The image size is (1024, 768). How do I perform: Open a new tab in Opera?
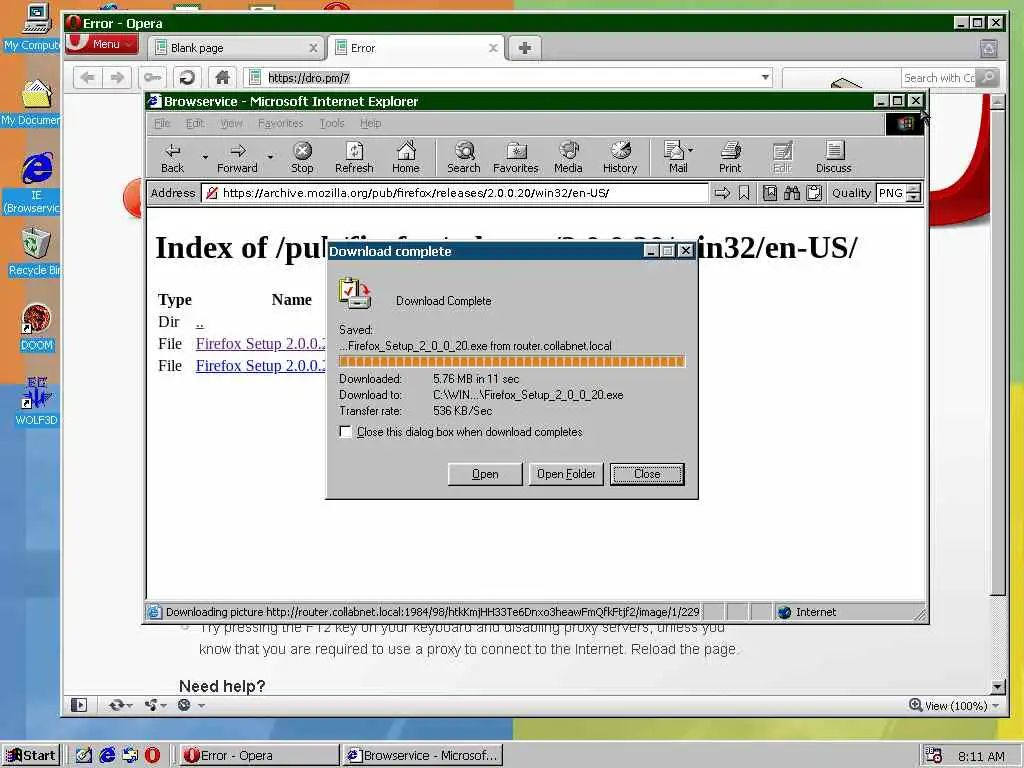pyautogui.click(x=524, y=48)
